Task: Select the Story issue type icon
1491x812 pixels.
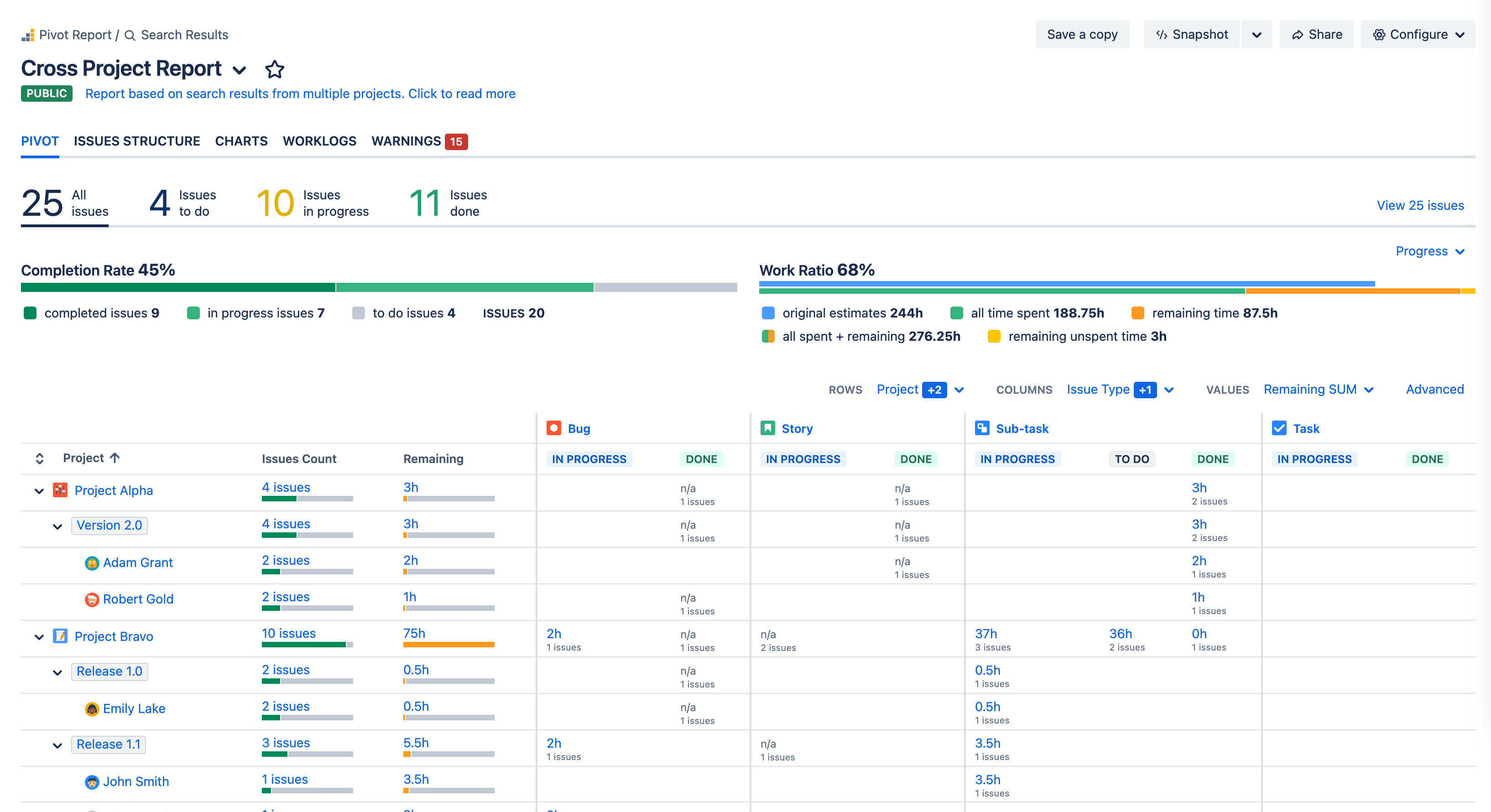Action: coord(767,428)
